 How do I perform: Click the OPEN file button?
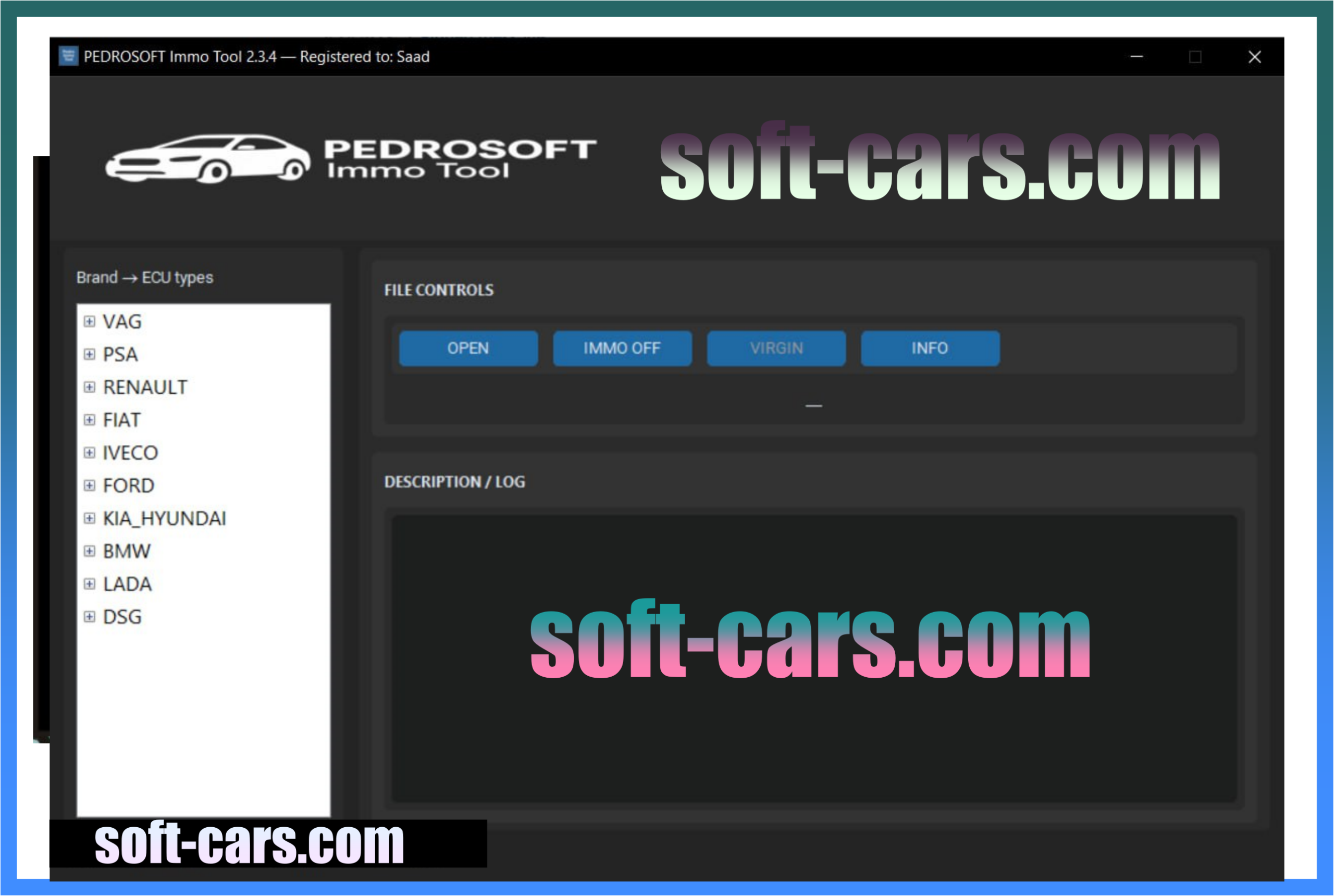(x=467, y=348)
